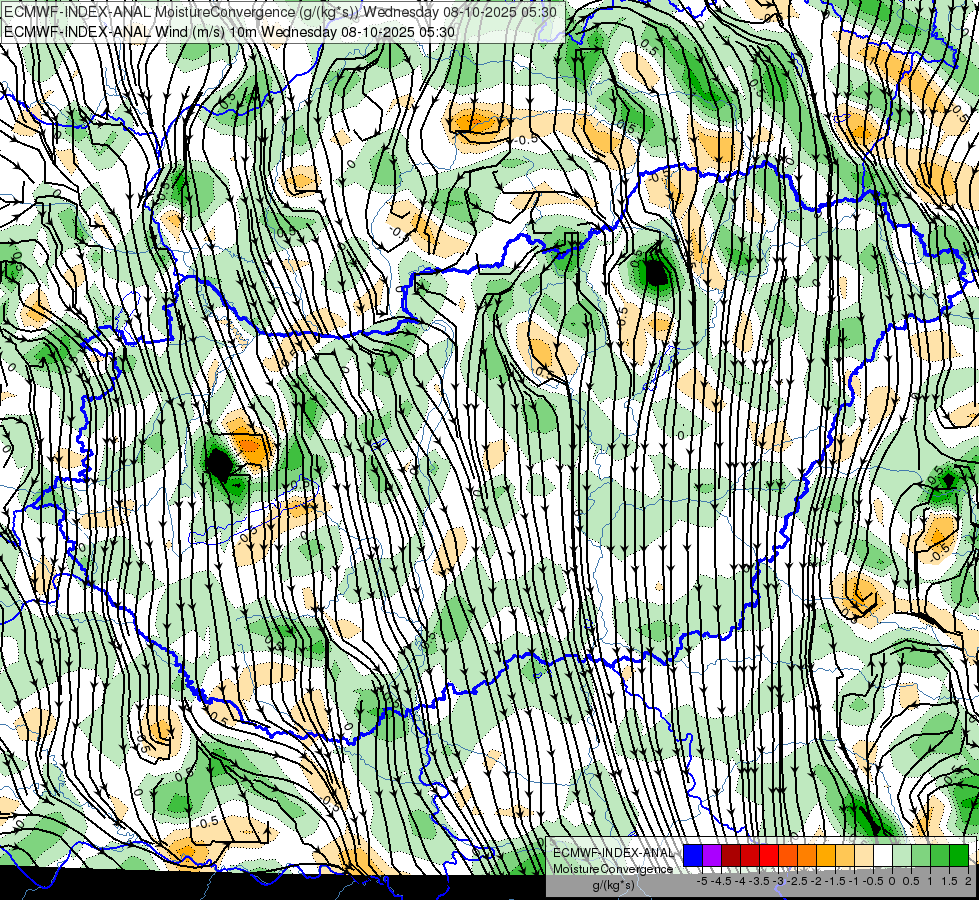Click the -4.5 legend tick value
Viewport: 979px width, 900px height.
[722, 881]
